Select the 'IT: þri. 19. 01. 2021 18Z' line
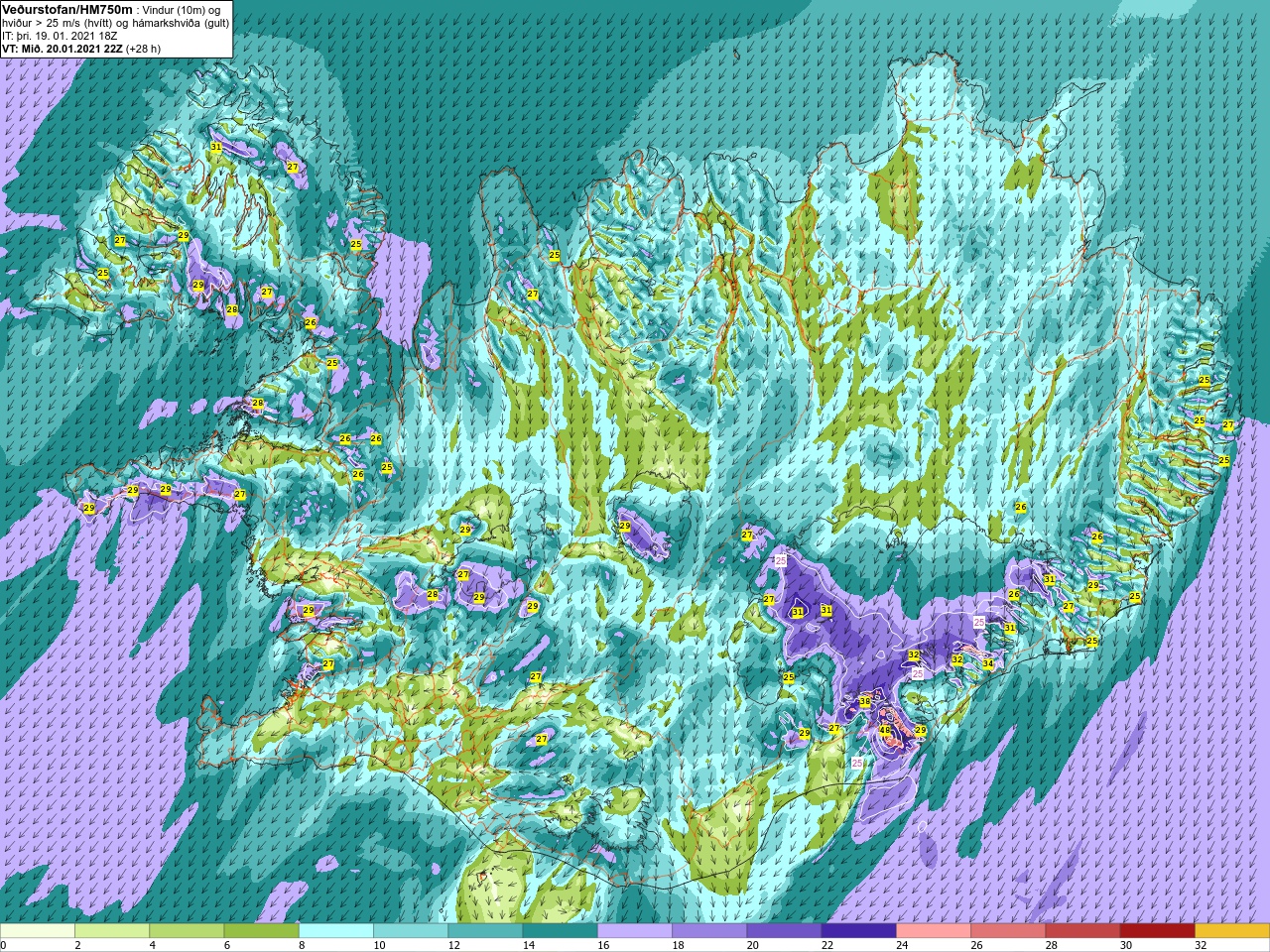This screenshot has height=952, width=1270. [62, 35]
